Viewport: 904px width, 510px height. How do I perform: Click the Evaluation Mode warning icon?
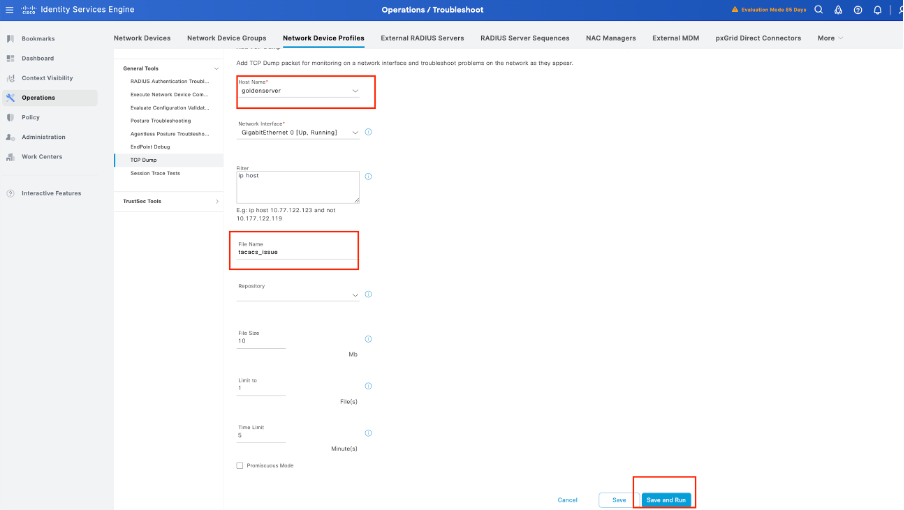point(734,10)
